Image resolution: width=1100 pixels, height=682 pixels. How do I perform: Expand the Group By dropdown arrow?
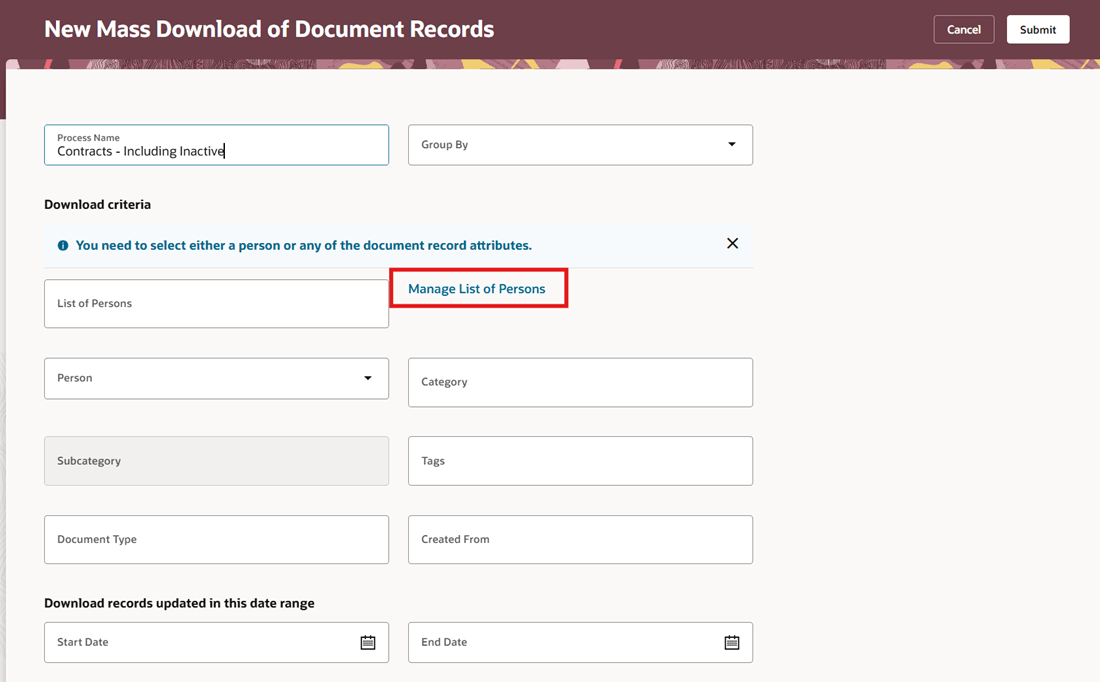pos(732,145)
